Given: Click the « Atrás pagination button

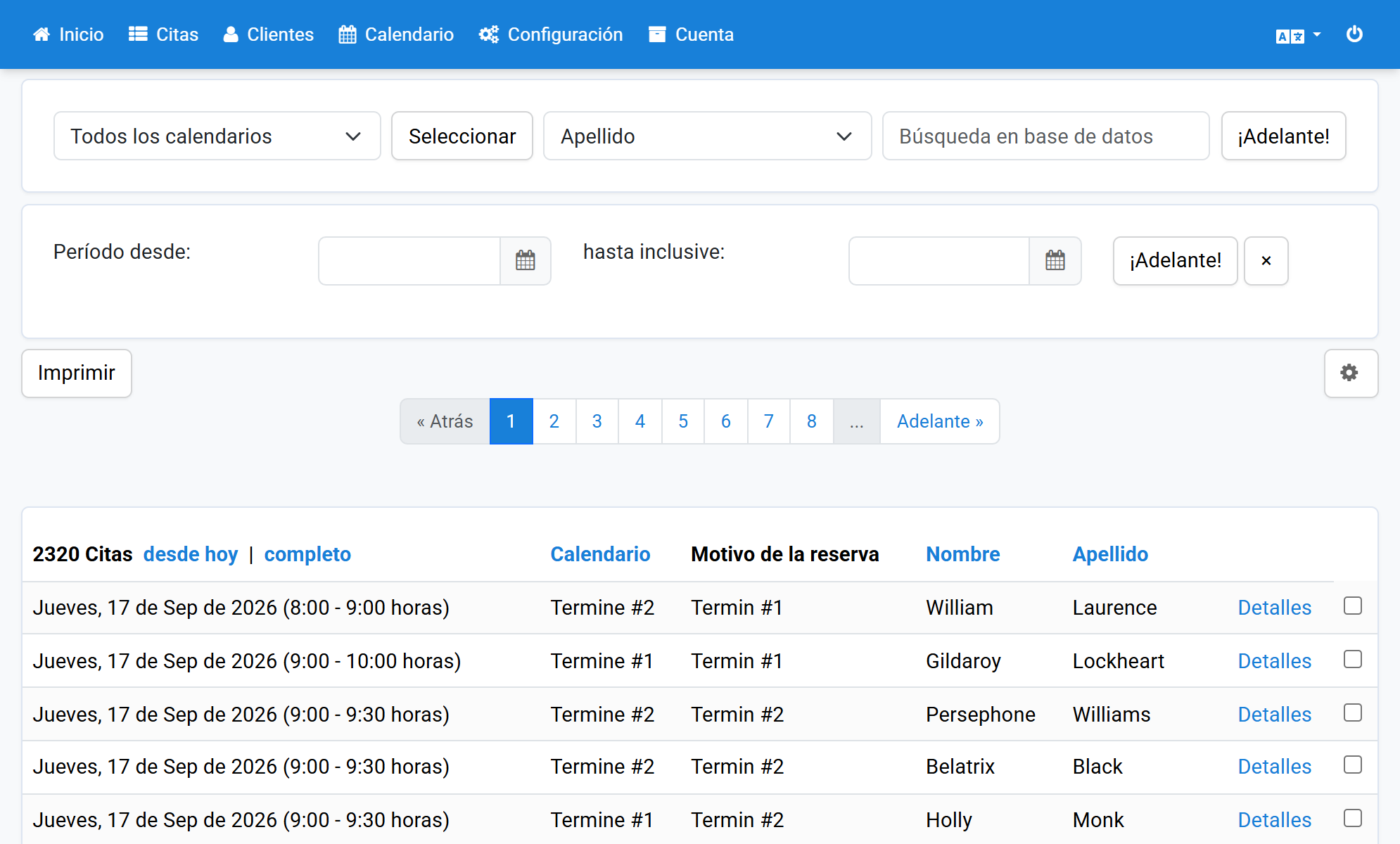Looking at the screenshot, I should 445,421.
